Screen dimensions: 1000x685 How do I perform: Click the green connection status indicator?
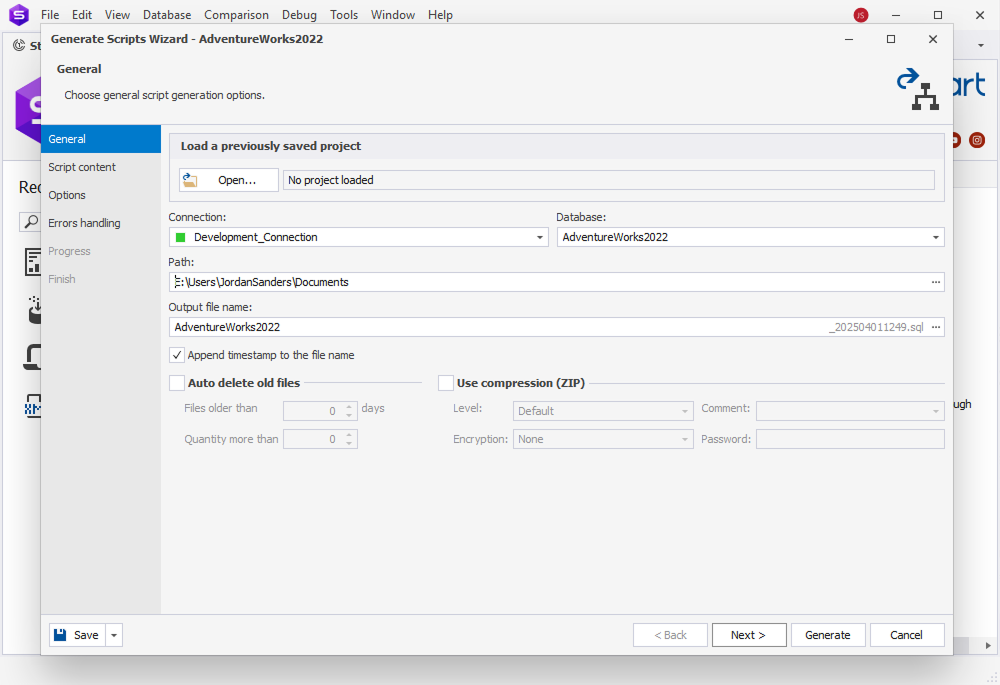pyautogui.click(x=182, y=237)
